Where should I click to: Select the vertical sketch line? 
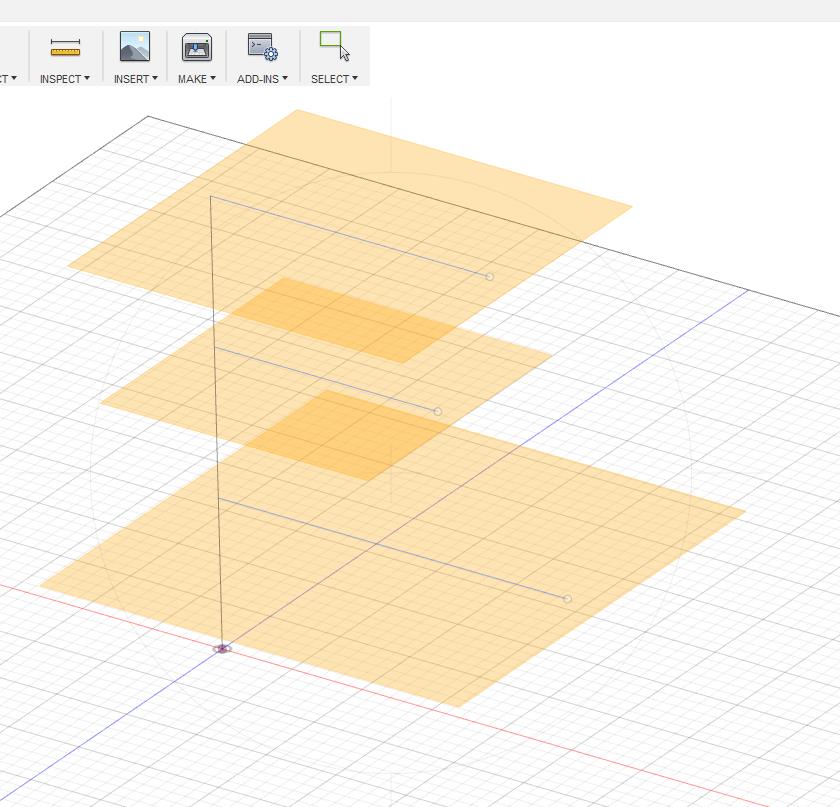coord(215,420)
